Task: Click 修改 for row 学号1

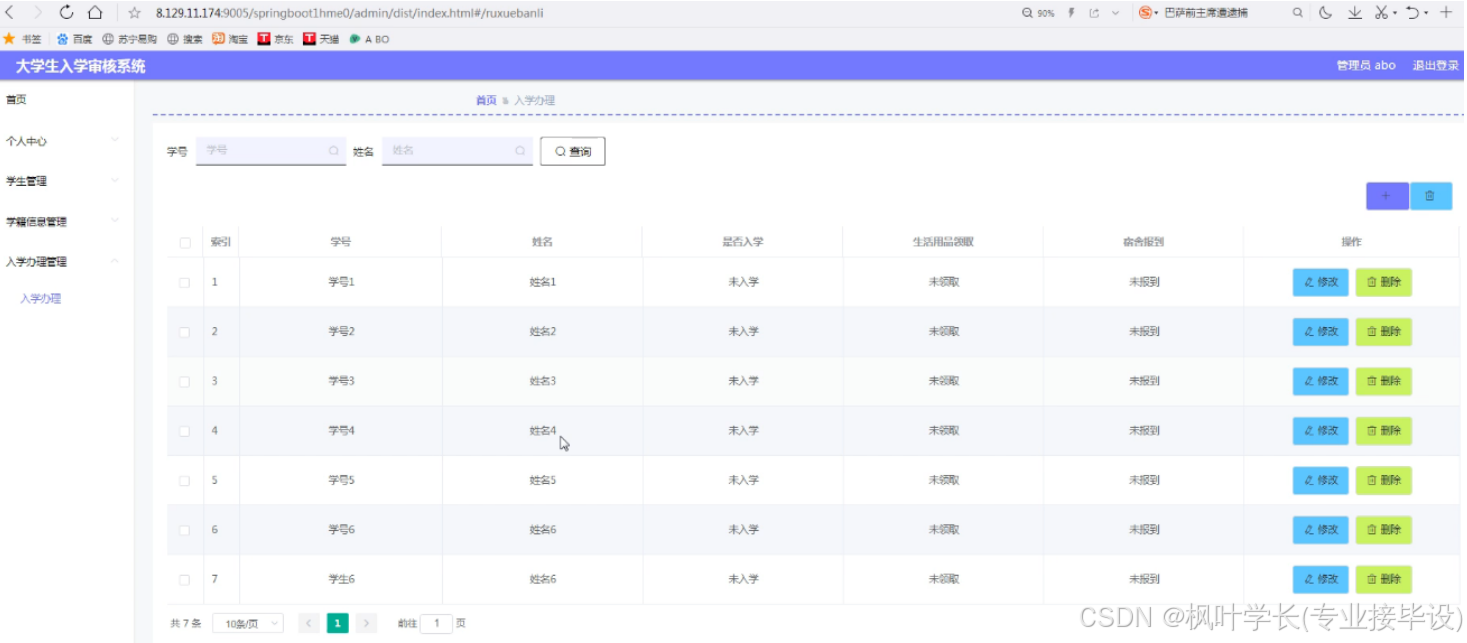Action: [x=1321, y=282]
